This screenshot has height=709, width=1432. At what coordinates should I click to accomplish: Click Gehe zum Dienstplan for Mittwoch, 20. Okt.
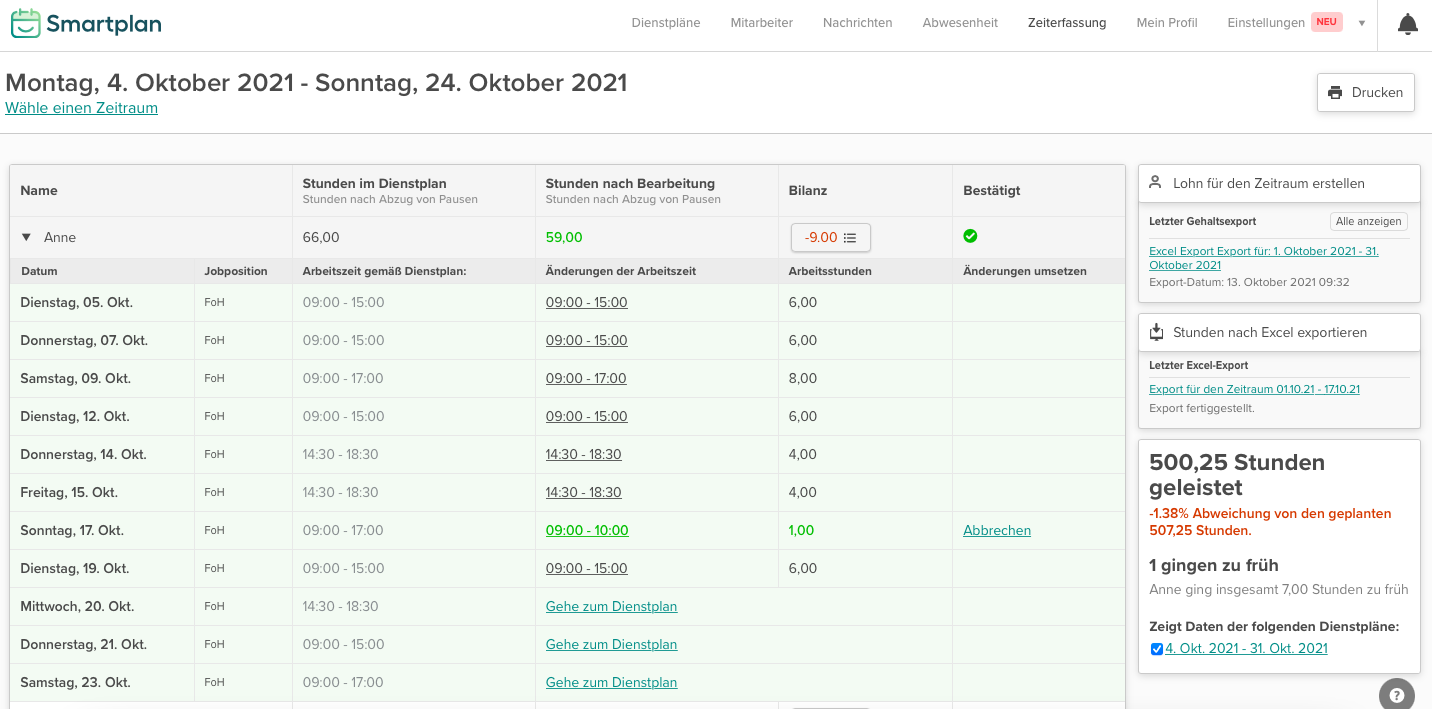pyautogui.click(x=611, y=606)
